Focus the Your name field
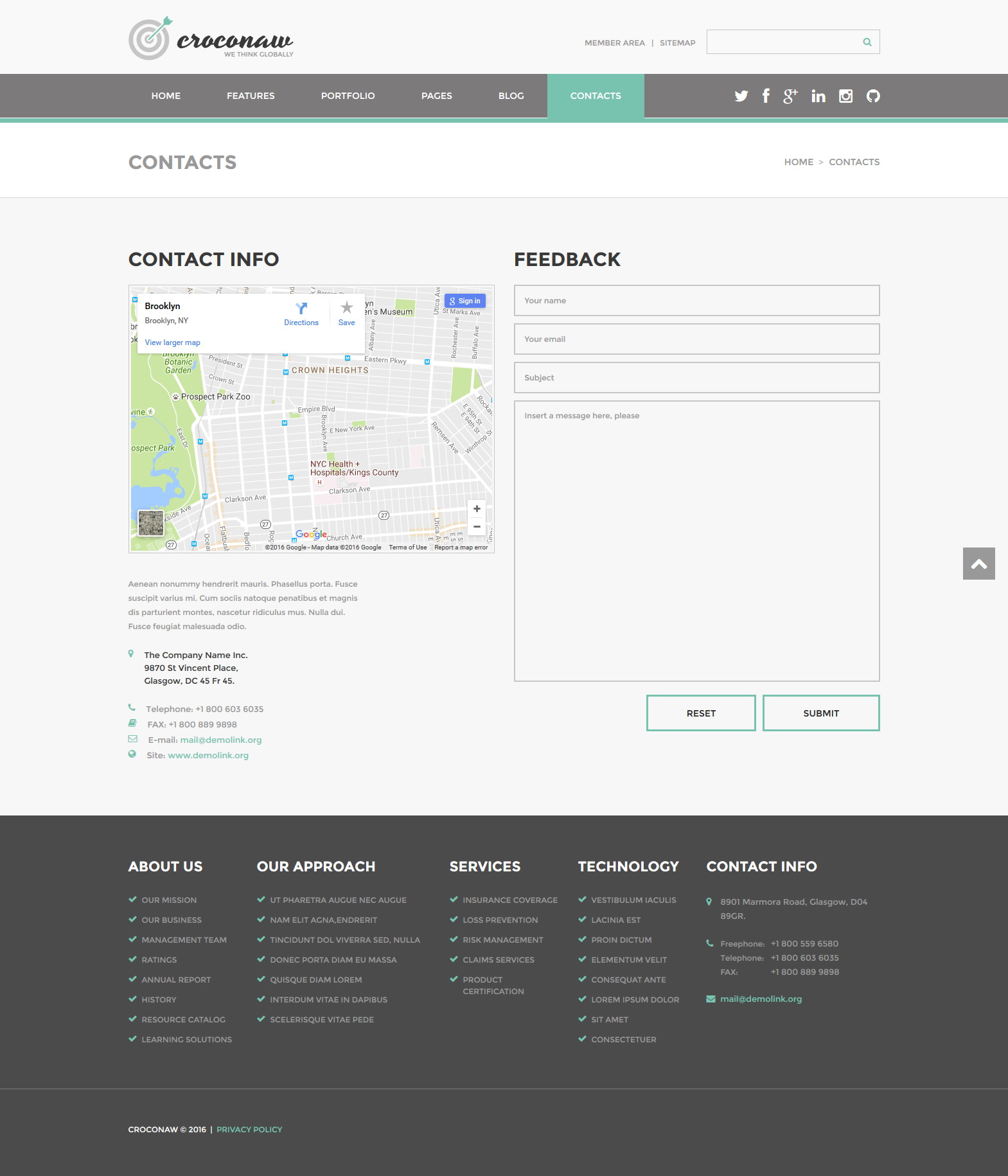 point(696,300)
